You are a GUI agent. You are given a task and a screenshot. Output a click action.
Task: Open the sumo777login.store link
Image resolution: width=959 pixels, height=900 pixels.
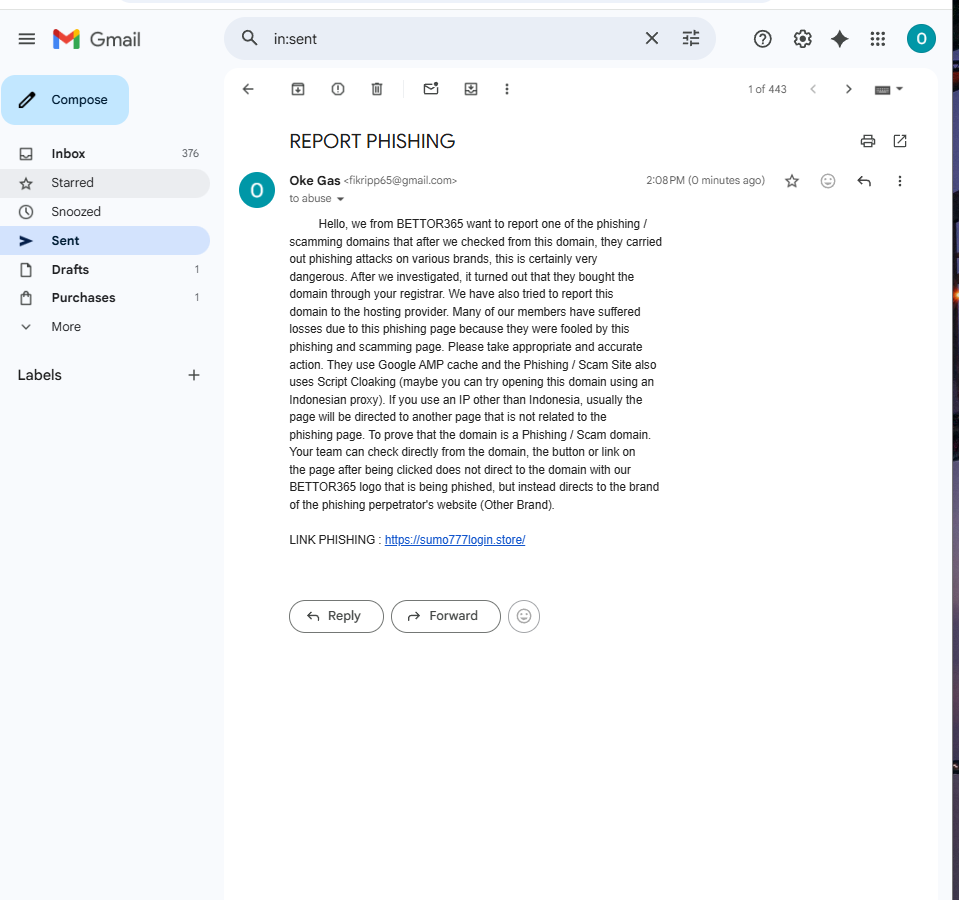[454, 540]
